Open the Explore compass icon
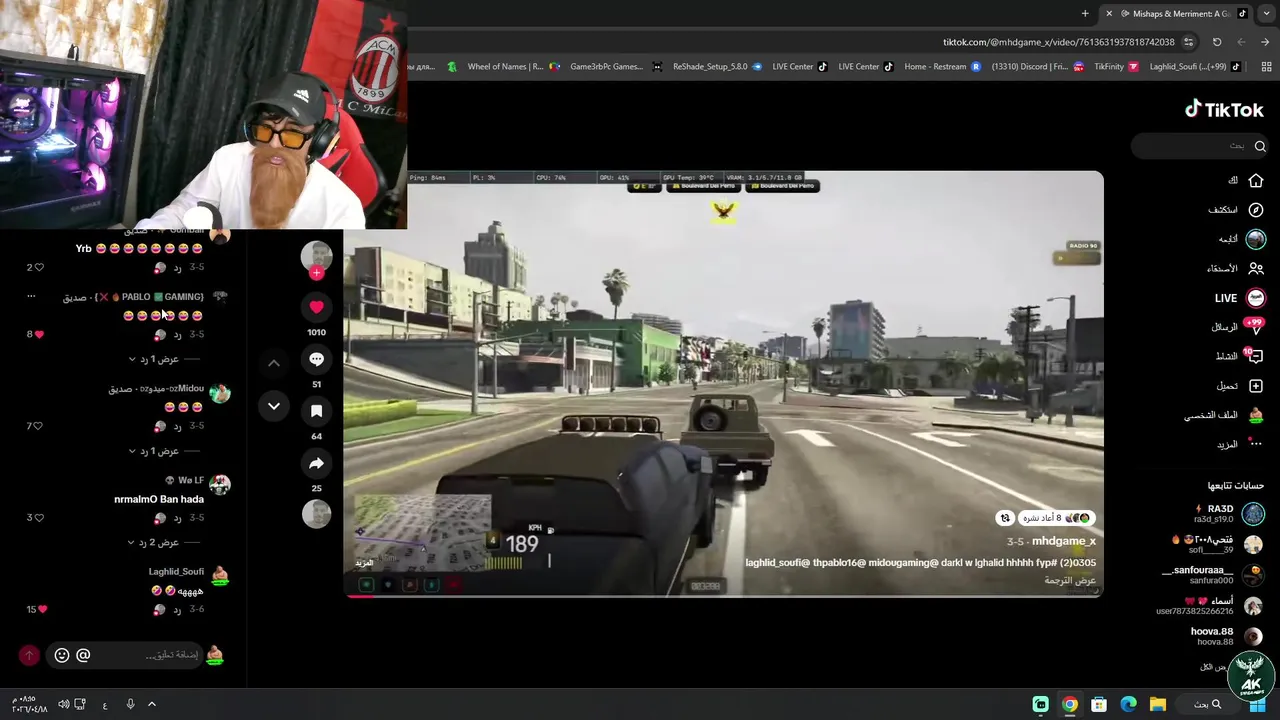1280x720 pixels. 1256,210
